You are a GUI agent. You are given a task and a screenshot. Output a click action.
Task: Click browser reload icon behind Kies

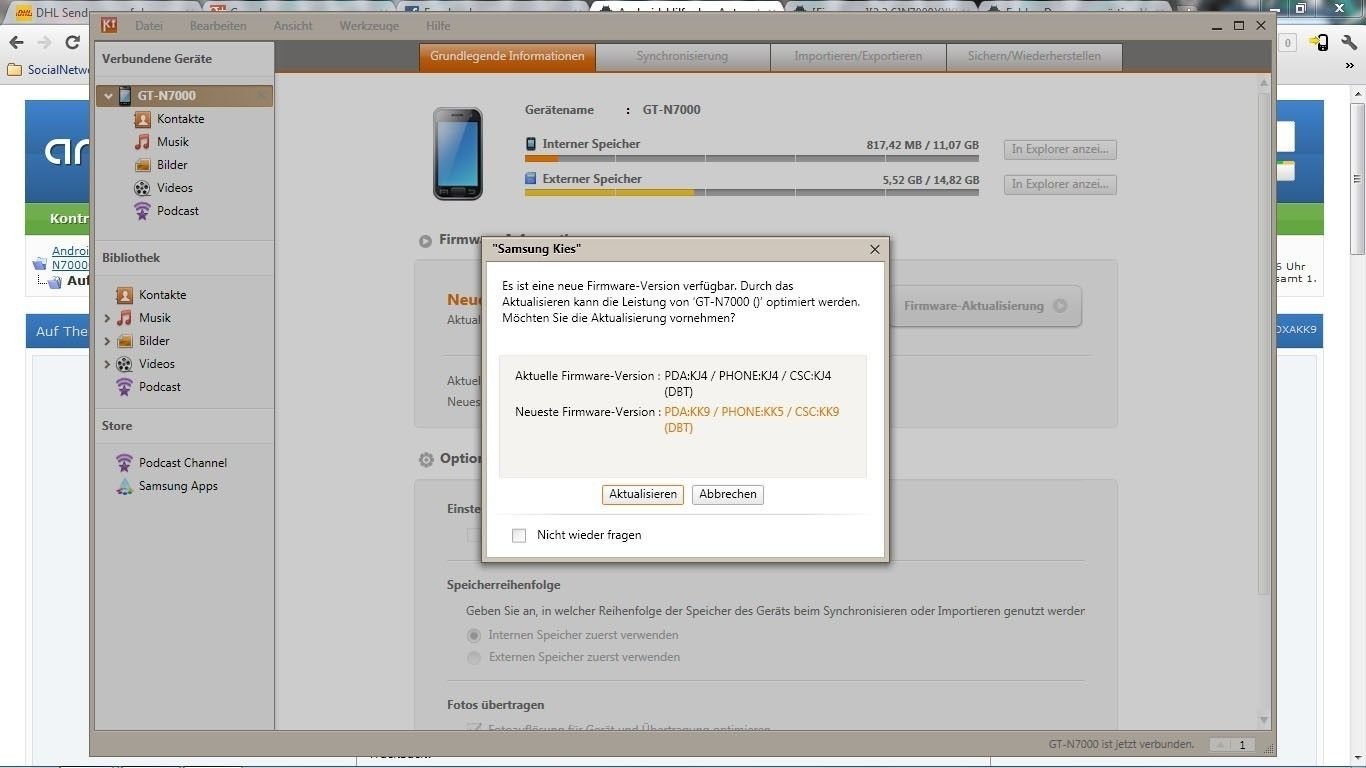(x=72, y=42)
